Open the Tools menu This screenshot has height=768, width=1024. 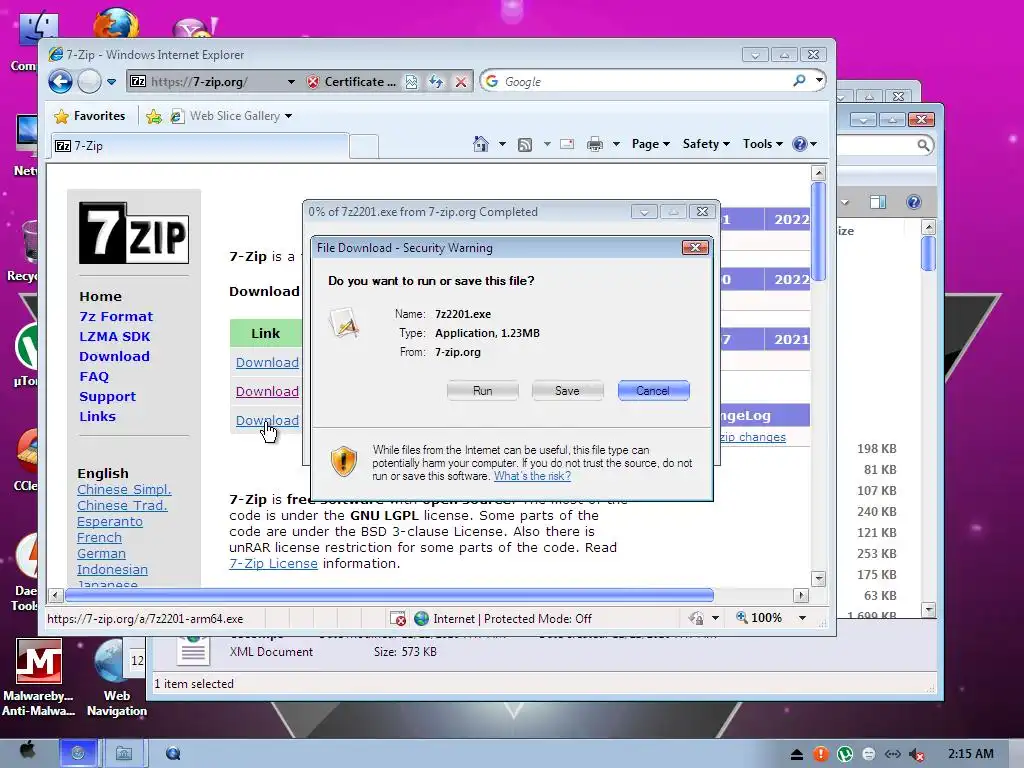tap(762, 144)
